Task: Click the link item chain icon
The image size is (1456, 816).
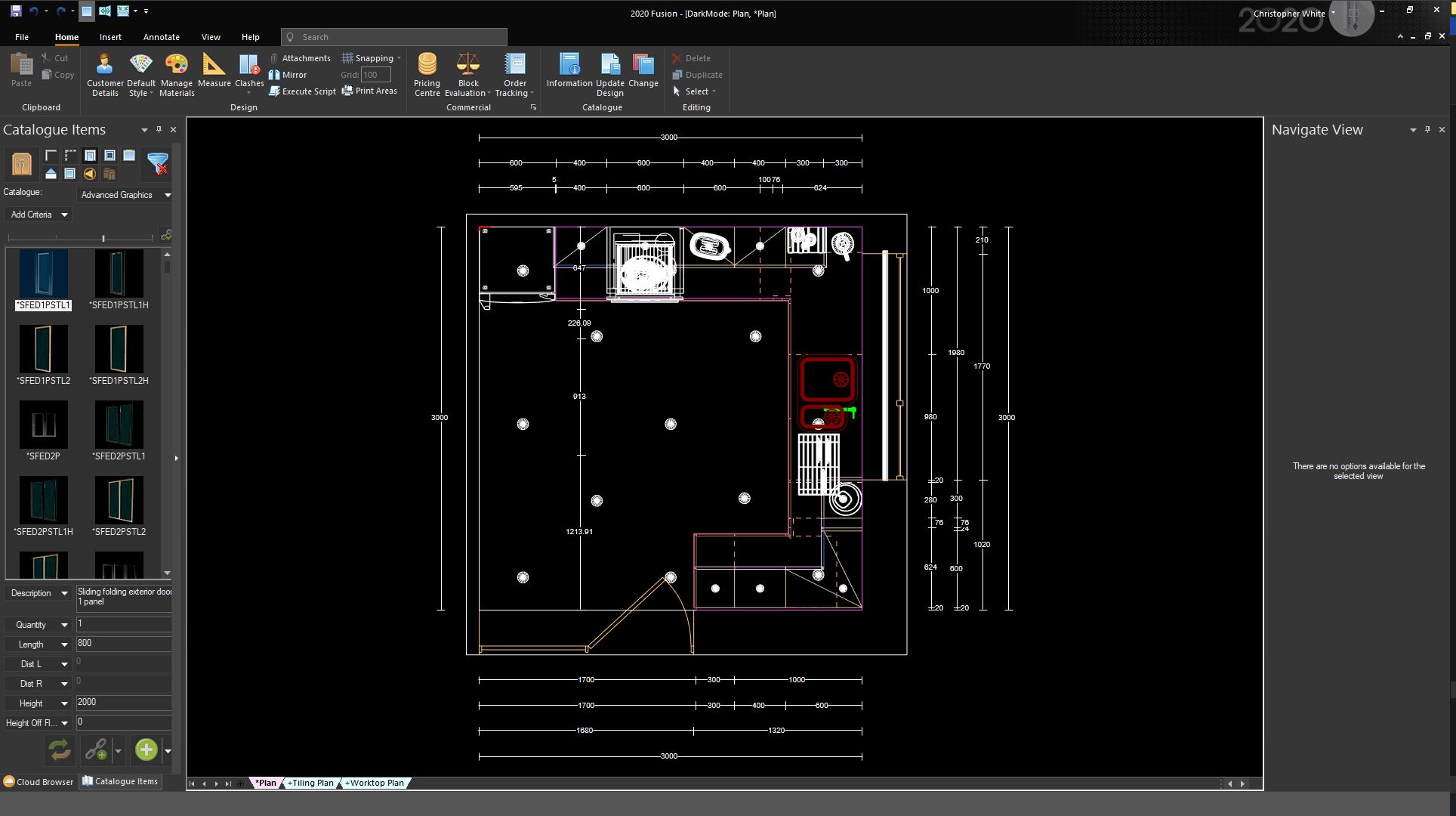Action: (x=96, y=750)
